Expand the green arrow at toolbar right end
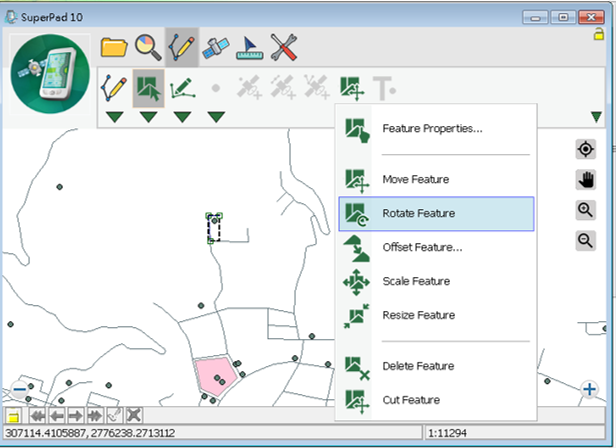 pyautogui.click(x=596, y=118)
